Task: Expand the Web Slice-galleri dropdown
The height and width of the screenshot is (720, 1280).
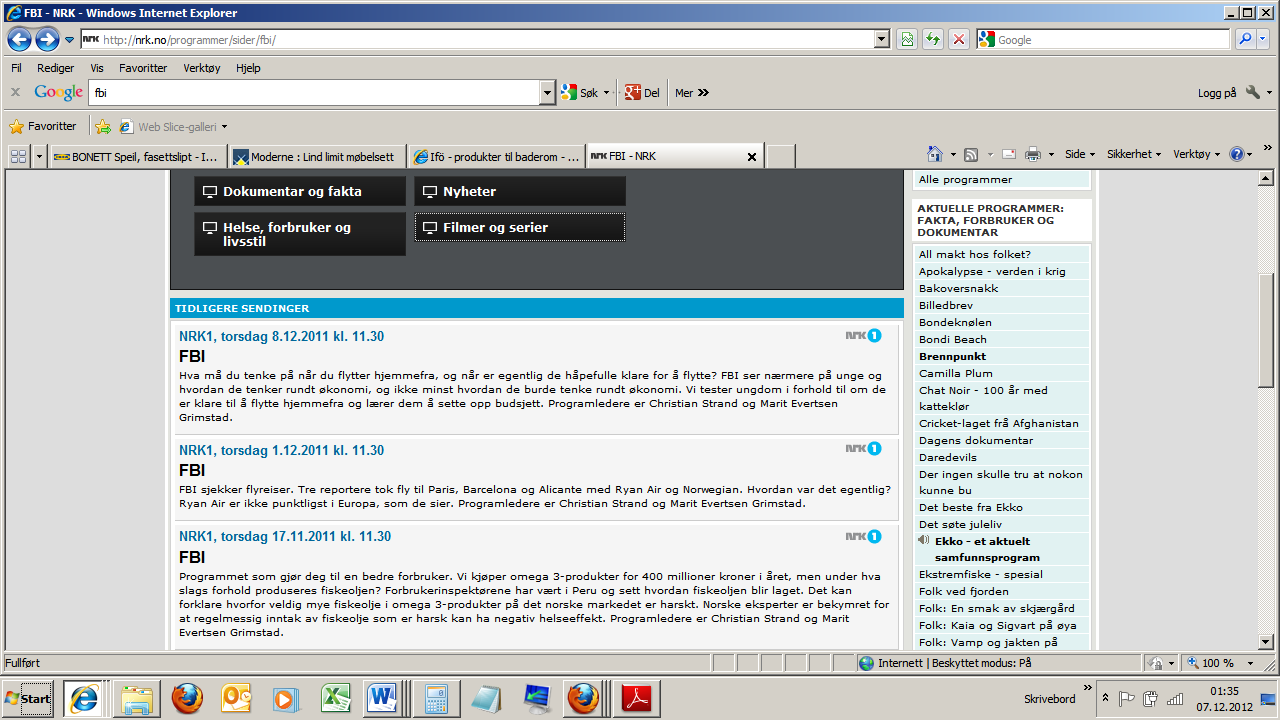Action: (x=224, y=127)
